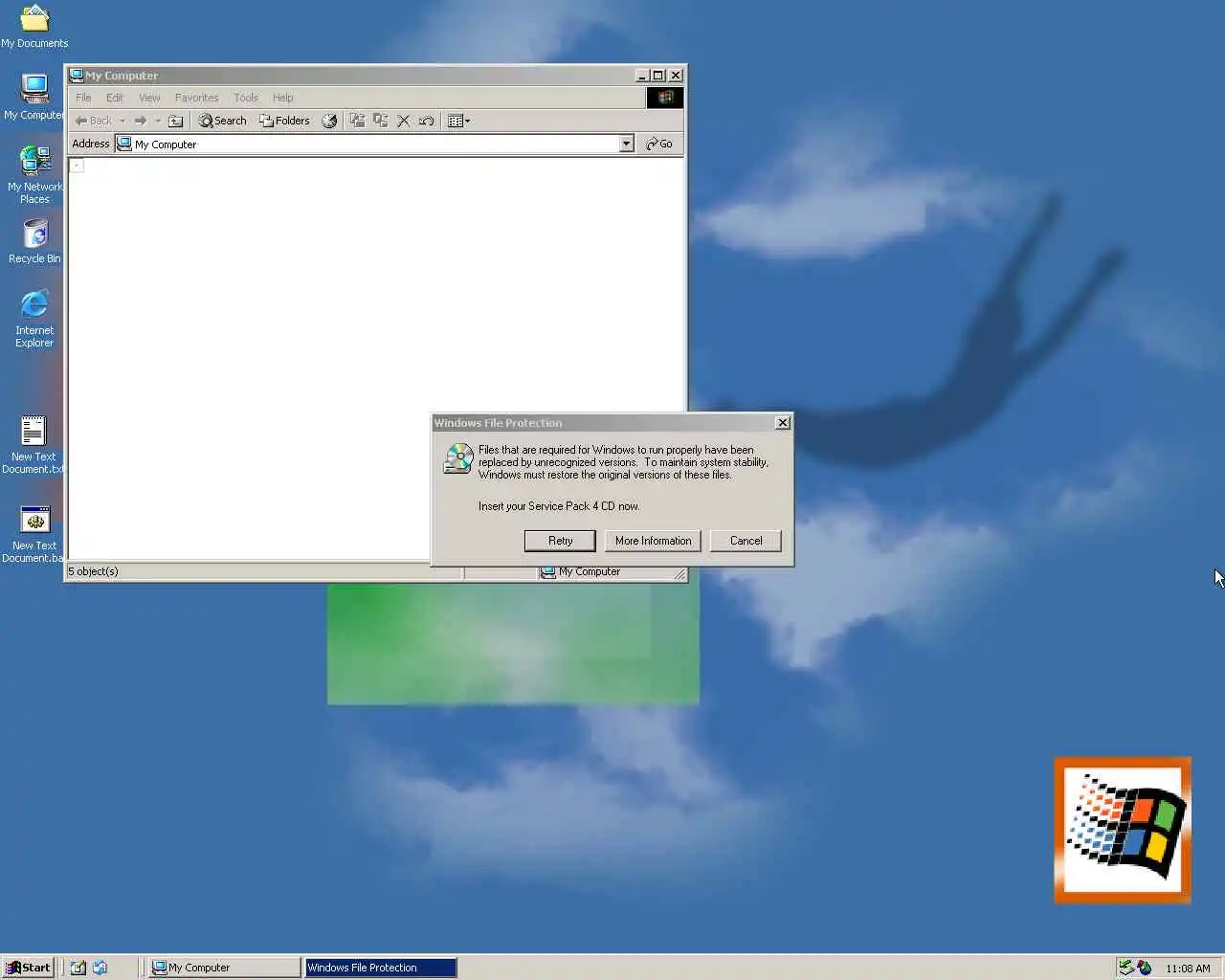1225x980 pixels.
Task: Click the first green-arrow system tray icon
Action: pyautogui.click(x=1126, y=968)
